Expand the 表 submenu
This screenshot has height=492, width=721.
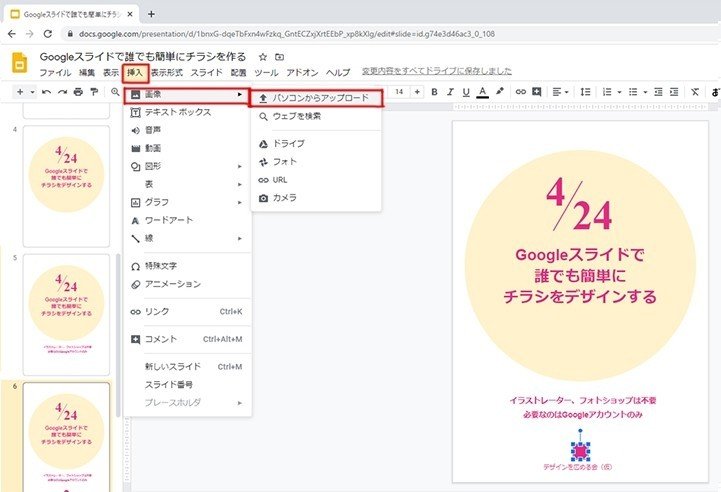188,184
